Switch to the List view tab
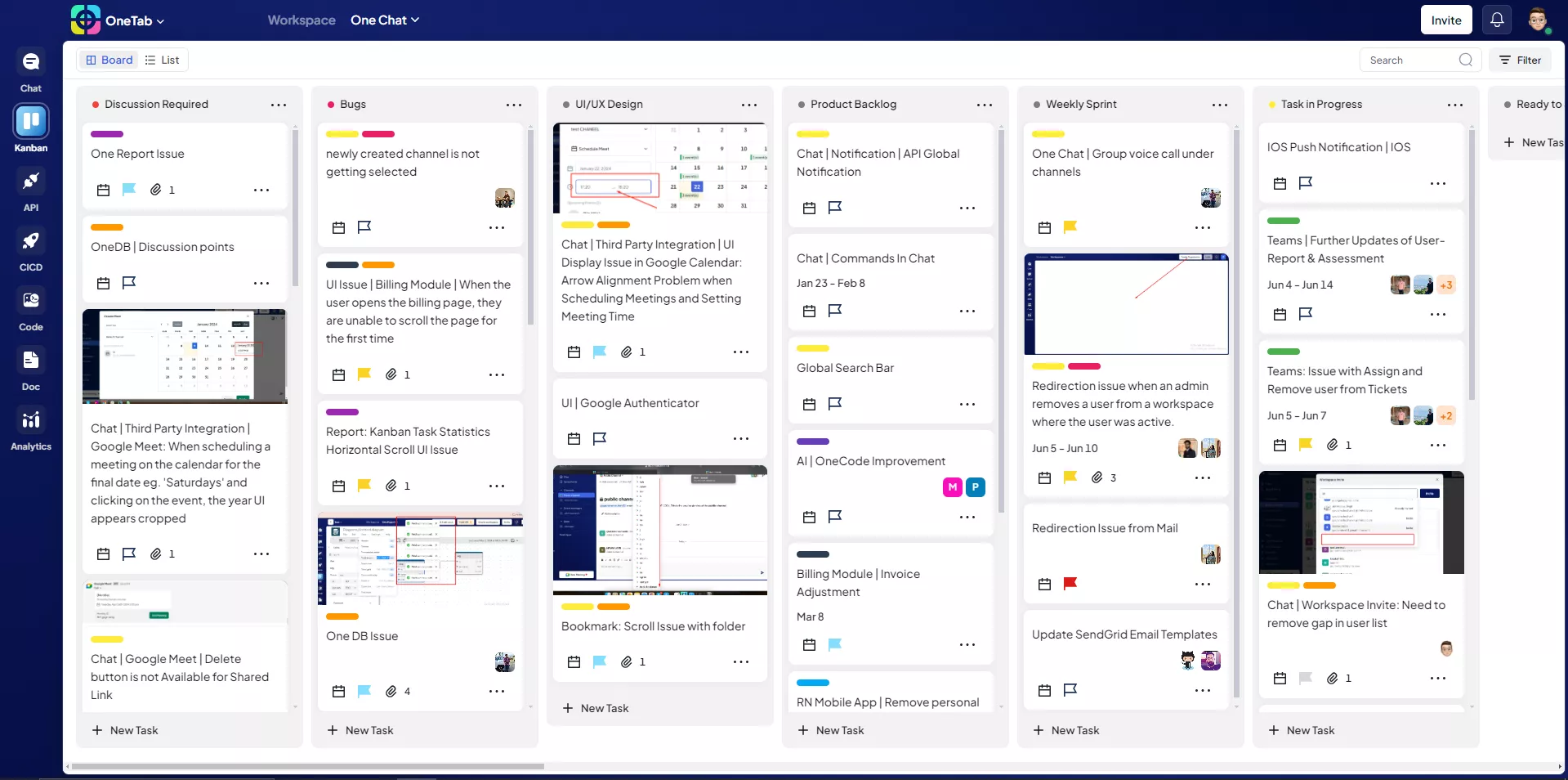 [162, 60]
